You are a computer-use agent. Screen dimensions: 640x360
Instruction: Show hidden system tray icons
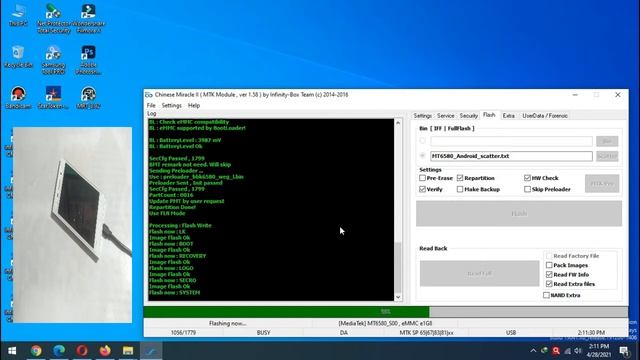point(533,351)
